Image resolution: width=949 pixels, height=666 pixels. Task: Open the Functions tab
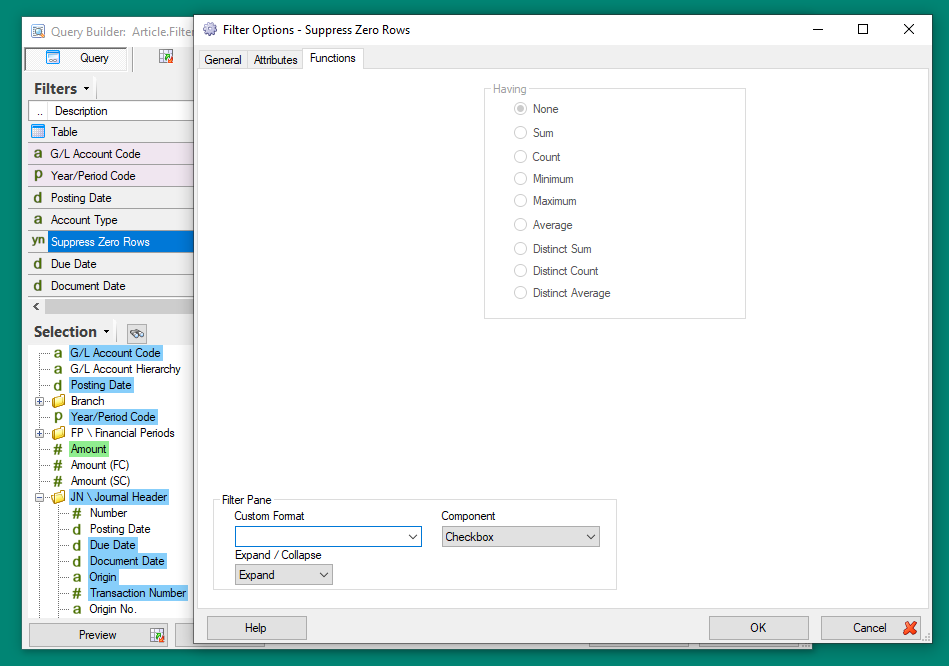pos(333,58)
